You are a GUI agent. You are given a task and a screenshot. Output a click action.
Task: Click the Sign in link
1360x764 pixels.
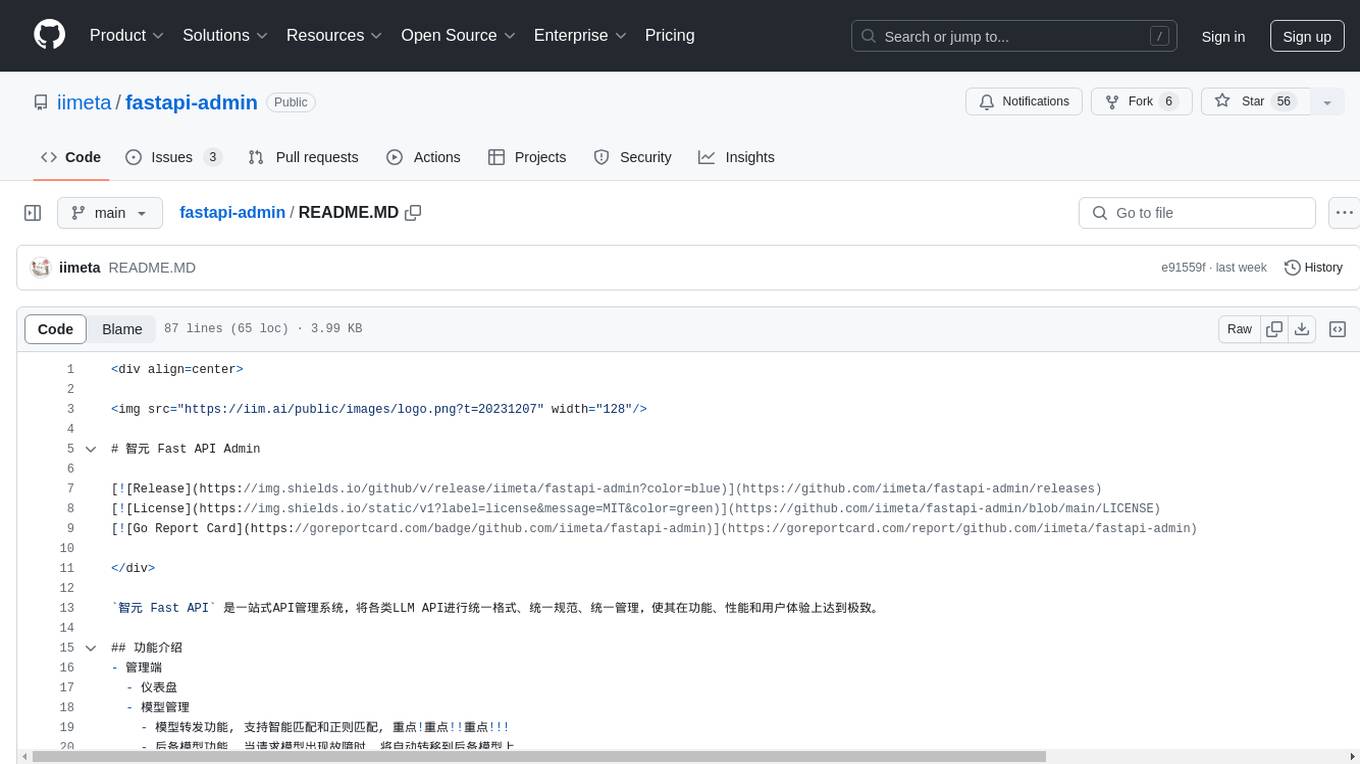pos(1223,36)
